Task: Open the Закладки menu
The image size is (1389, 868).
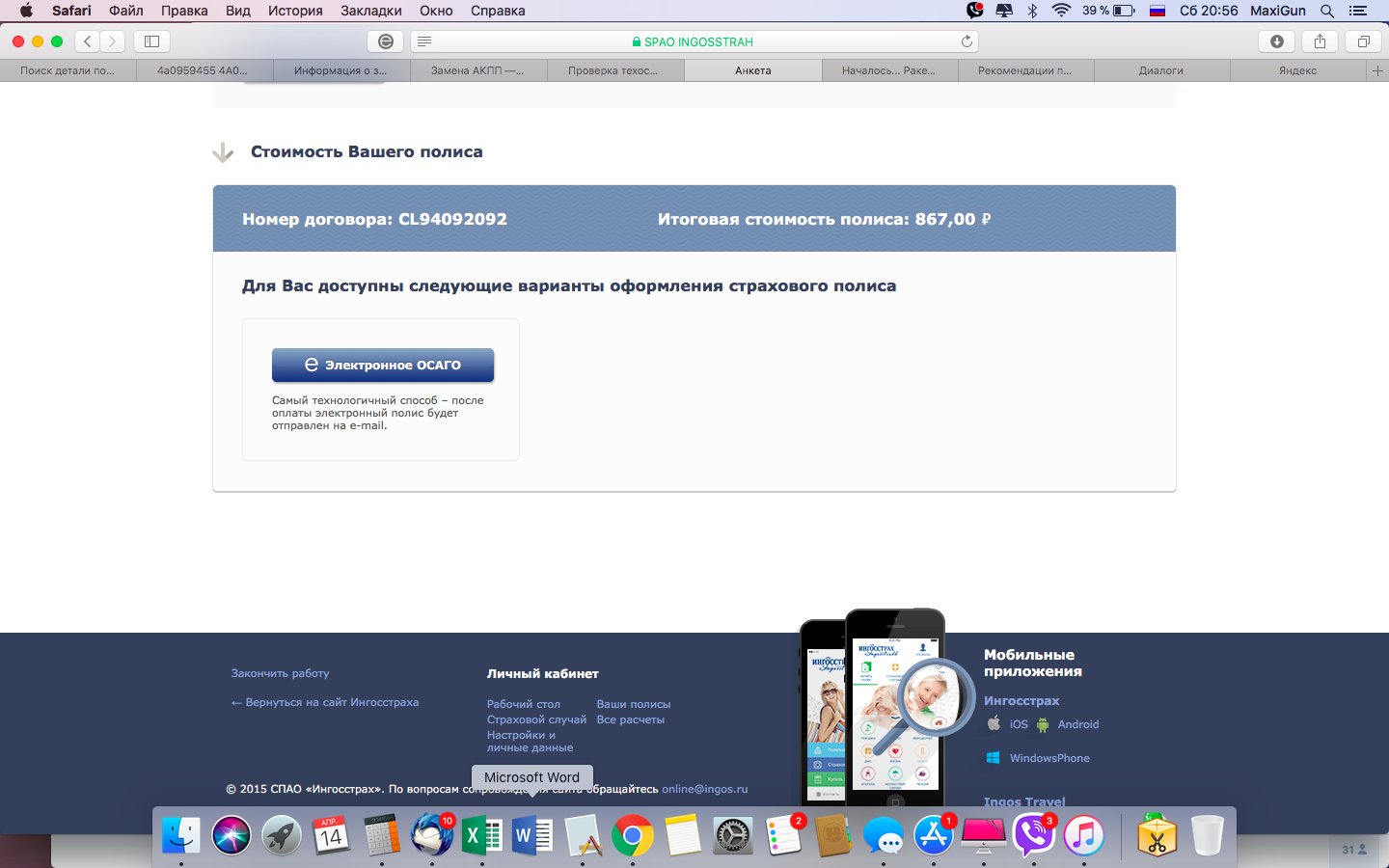Action: tap(370, 11)
